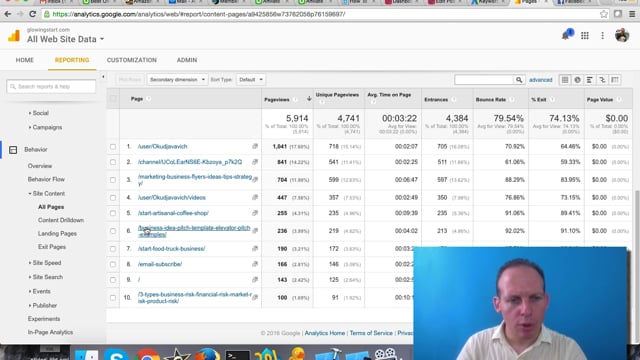The image size is (640, 360).
Task: Check row 10 3-types-business-risk checkbox
Action: click(x=113, y=298)
